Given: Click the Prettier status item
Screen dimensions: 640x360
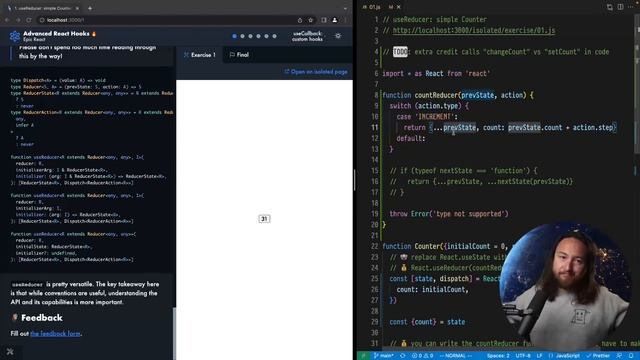Looking at the screenshot, I should pyautogui.click(x=598, y=356).
